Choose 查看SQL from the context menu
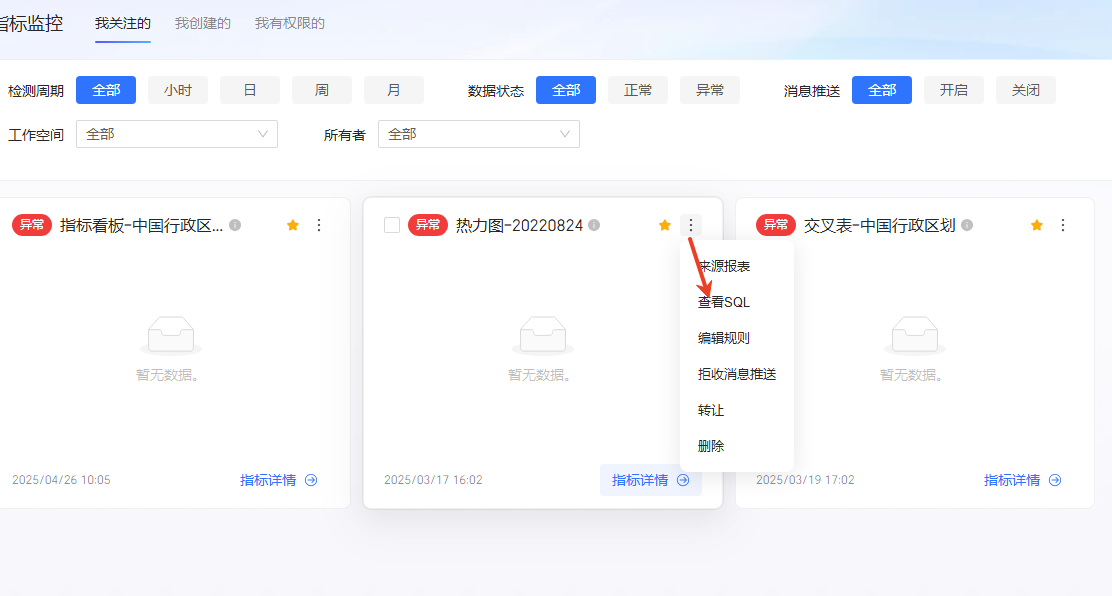 coord(724,302)
